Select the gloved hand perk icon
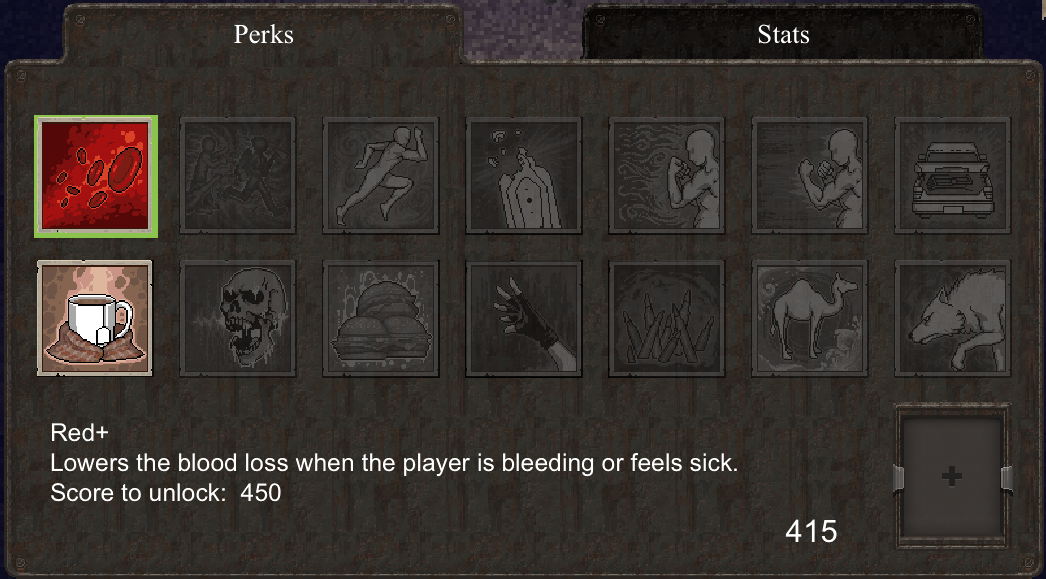Screen dimensions: 1046x579 (524, 318)
